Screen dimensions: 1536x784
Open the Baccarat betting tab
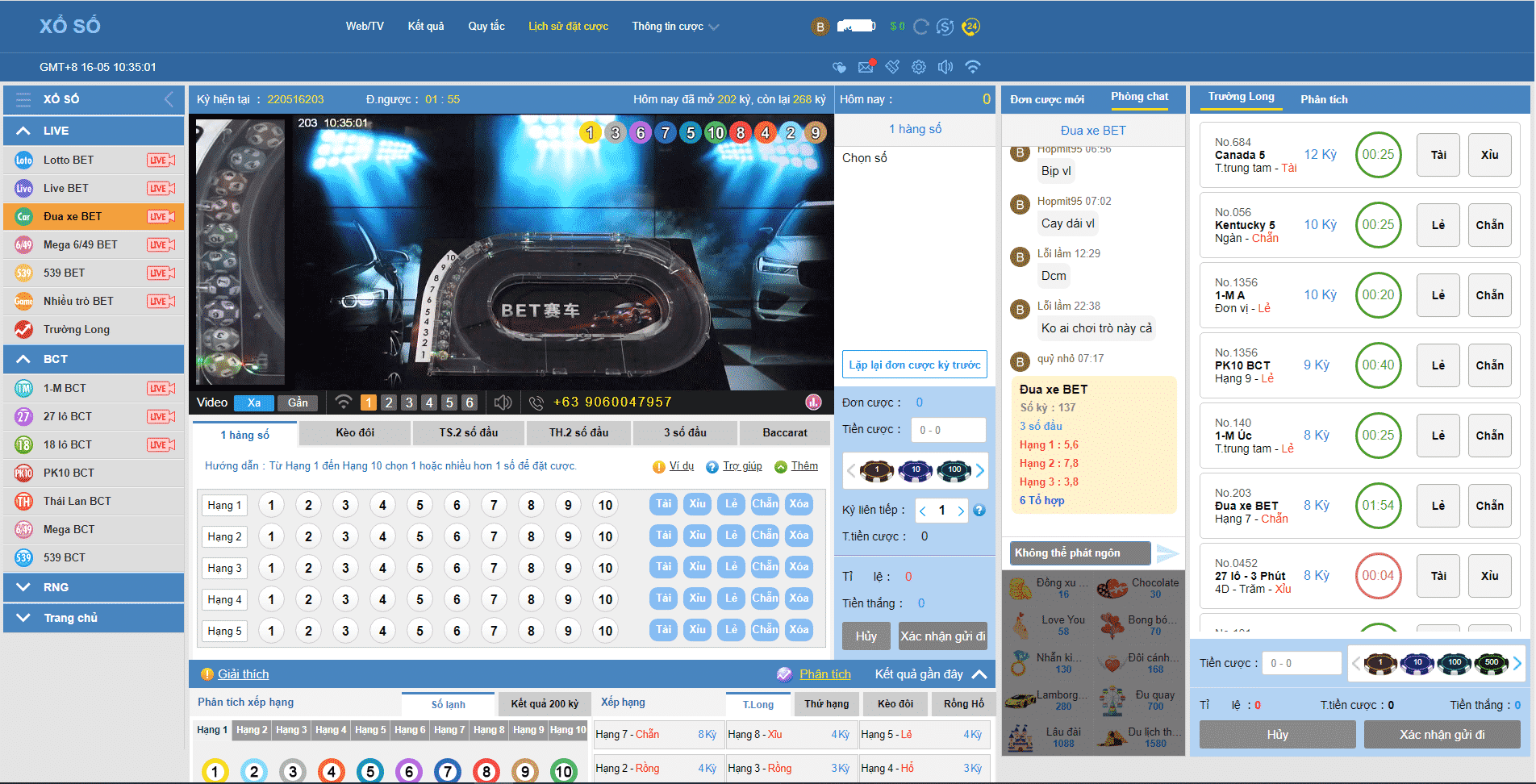click(x=784, y=433)
